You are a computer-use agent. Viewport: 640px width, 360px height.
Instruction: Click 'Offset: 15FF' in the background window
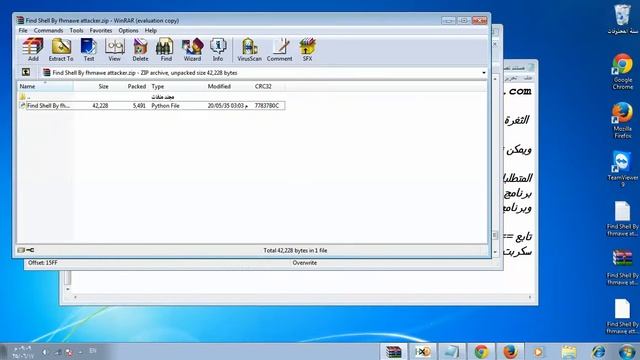click(x=42, y=263)
